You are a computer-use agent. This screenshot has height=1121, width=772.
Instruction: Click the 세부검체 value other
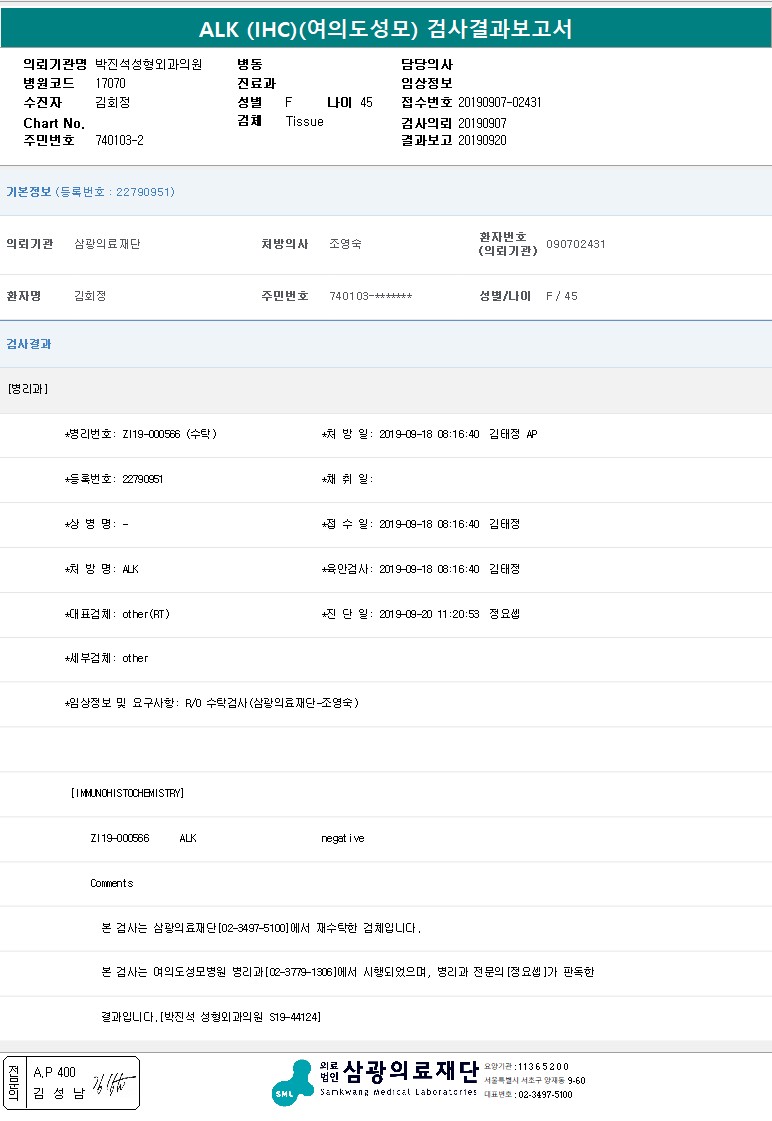click(135, 658)
